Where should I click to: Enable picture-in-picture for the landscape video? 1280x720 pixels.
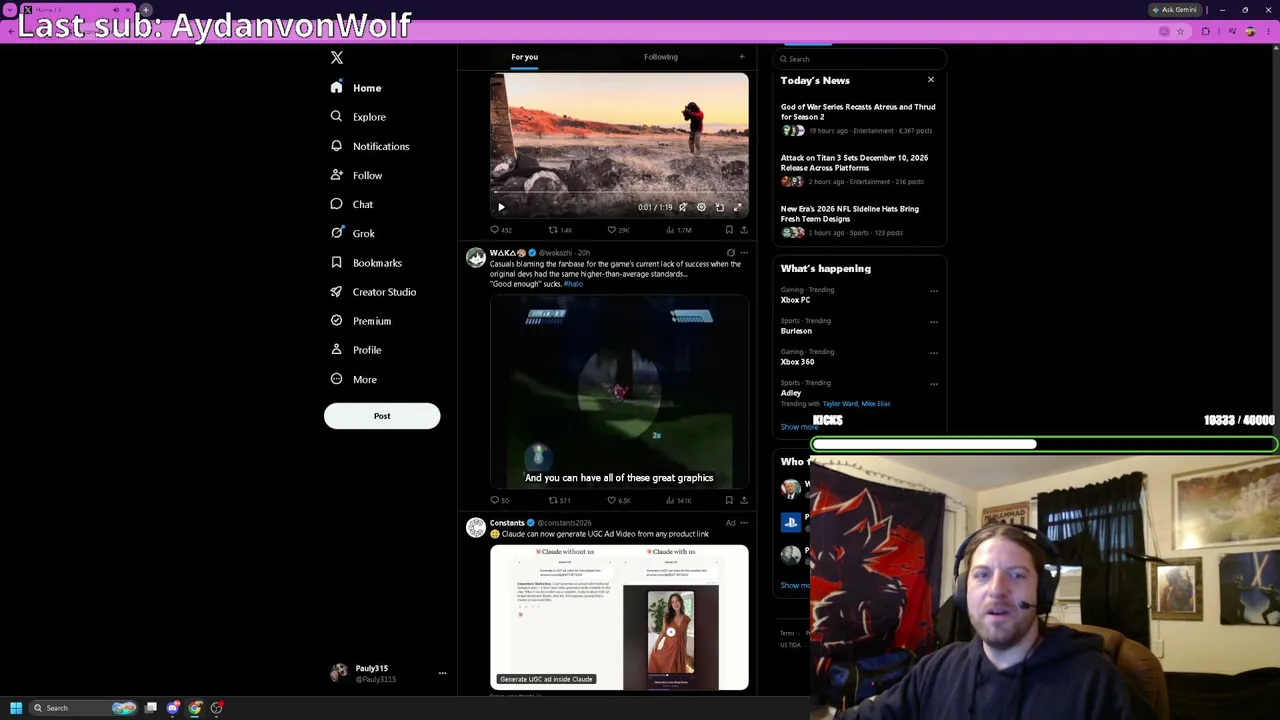pyautogui.click(x=719, y=207)
